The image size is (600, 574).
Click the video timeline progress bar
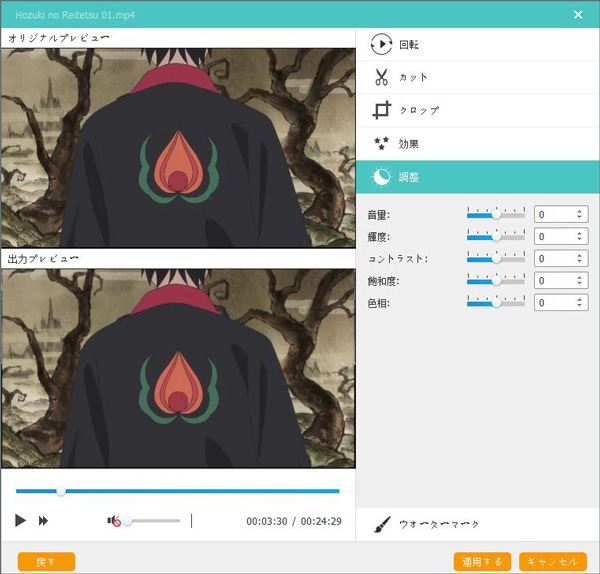(x=177, y=491)
